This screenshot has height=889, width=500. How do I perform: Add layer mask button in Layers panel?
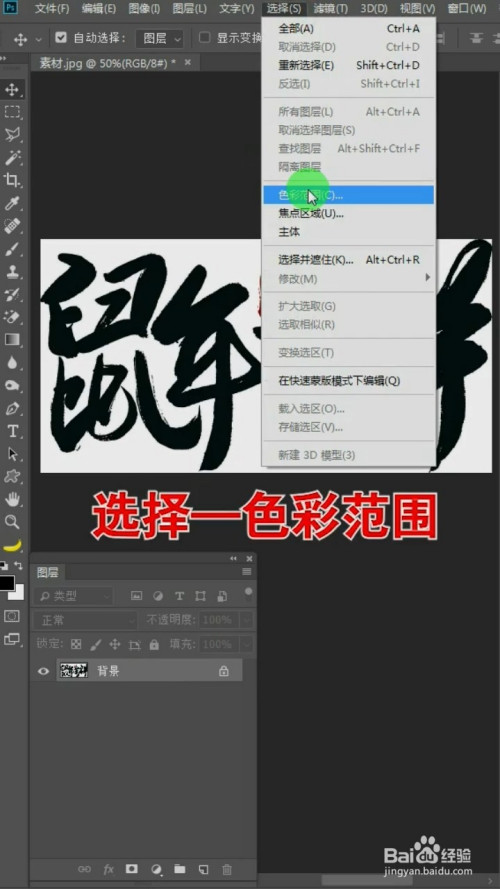(132, 869)
